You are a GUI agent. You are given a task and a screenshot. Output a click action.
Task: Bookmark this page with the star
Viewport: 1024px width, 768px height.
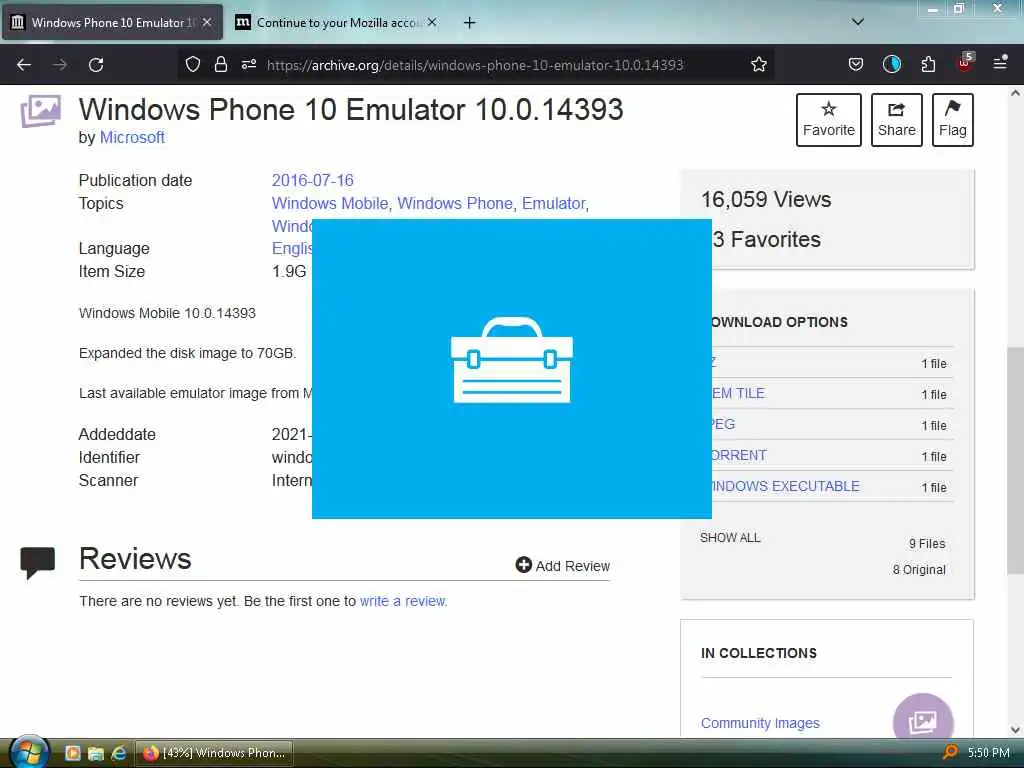(x=758, y=64)
